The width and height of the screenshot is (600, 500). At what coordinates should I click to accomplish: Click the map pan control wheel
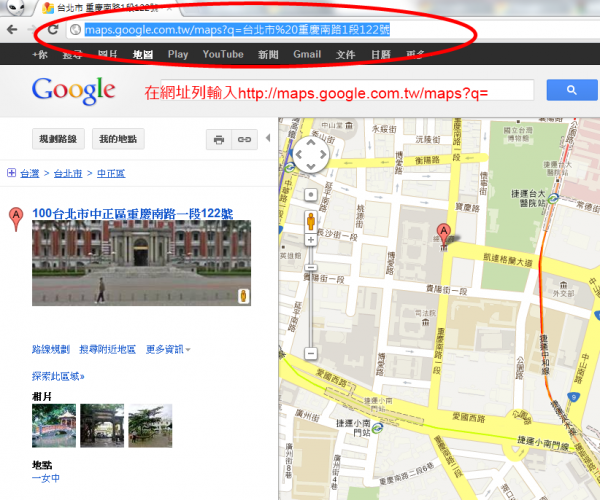pos(310,154)
